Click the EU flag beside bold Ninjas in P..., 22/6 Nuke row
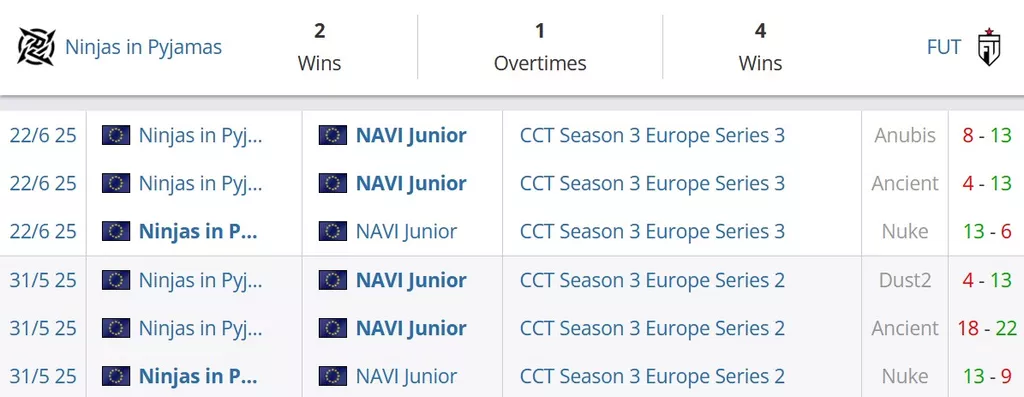Viewport: 1024px width, 397px height. [x=116, y=231]
